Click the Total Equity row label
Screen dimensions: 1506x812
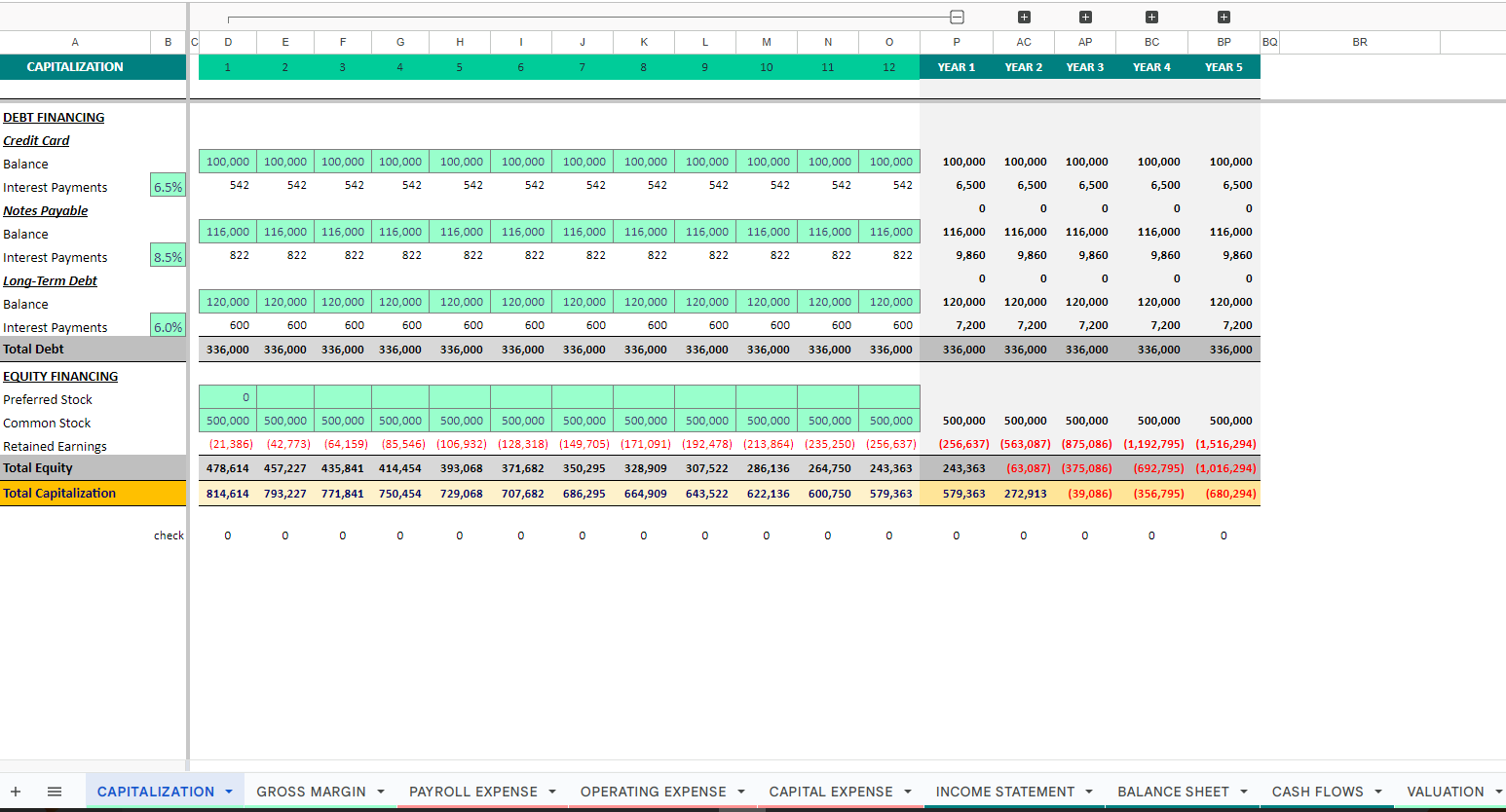click(38, 467)
